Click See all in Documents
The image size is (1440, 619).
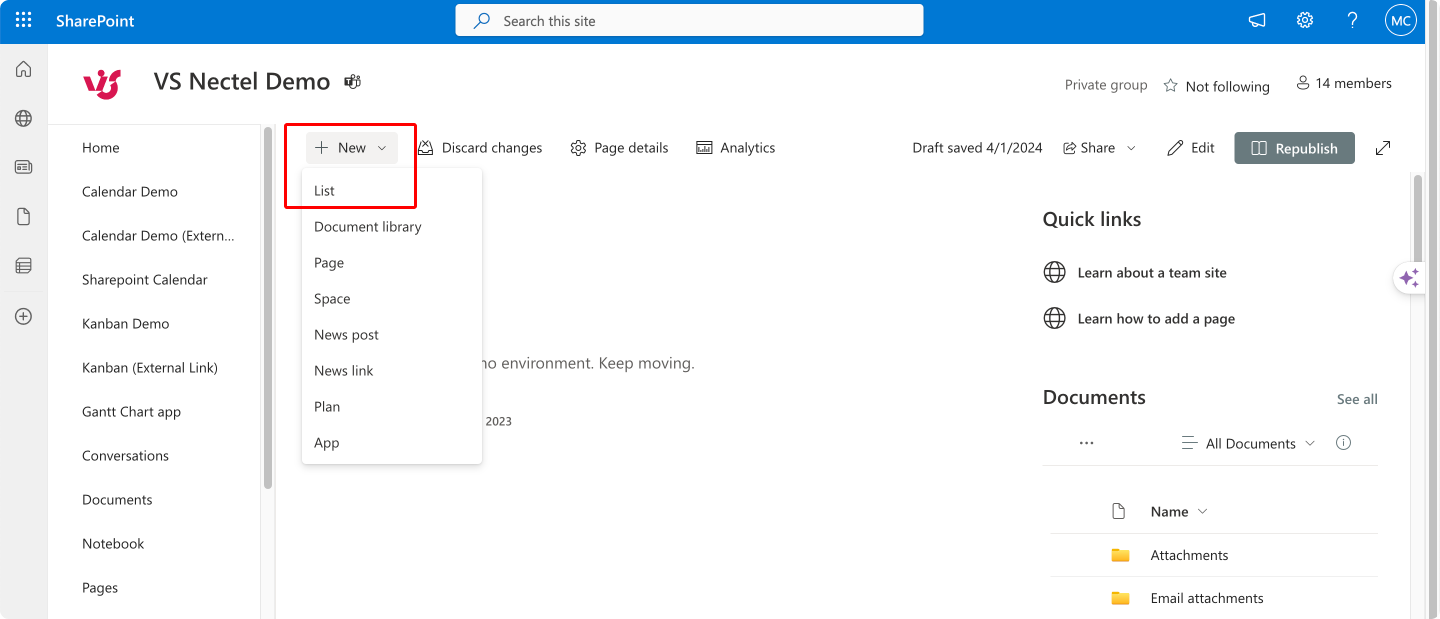(x=1357, y=399)
